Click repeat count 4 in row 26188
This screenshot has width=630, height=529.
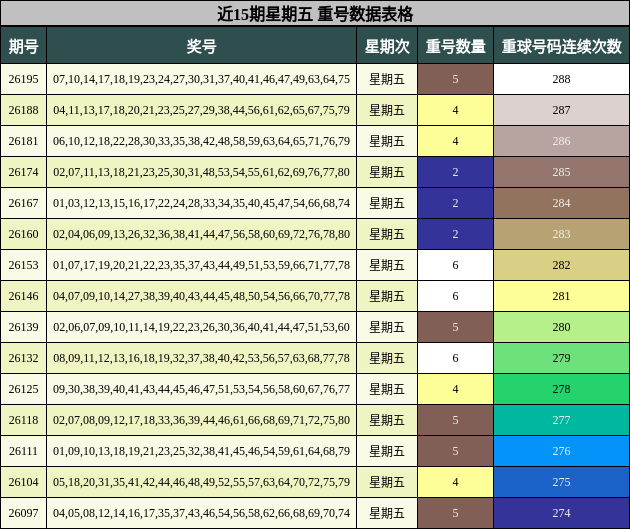[455, 110]
